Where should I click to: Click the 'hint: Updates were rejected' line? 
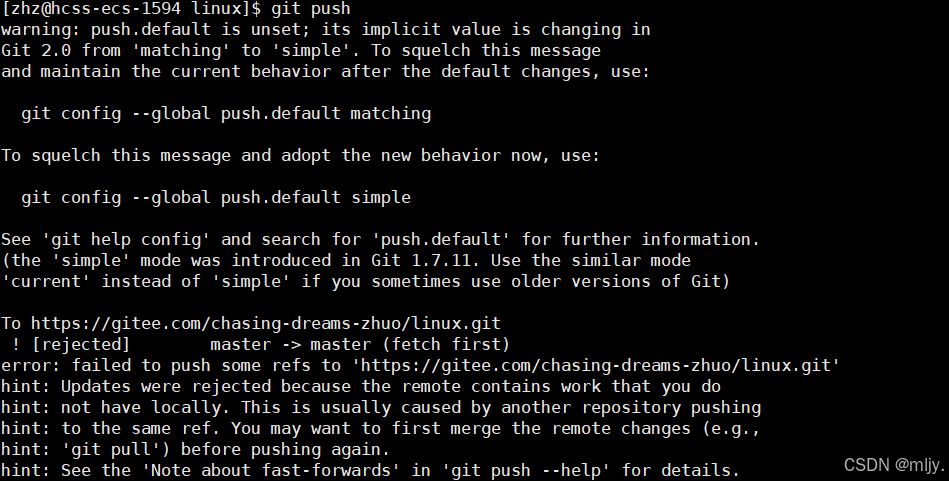[361, 387]
